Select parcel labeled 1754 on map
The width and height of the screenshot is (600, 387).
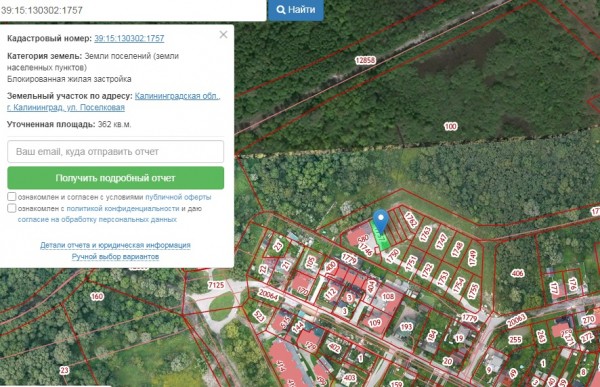458,286
